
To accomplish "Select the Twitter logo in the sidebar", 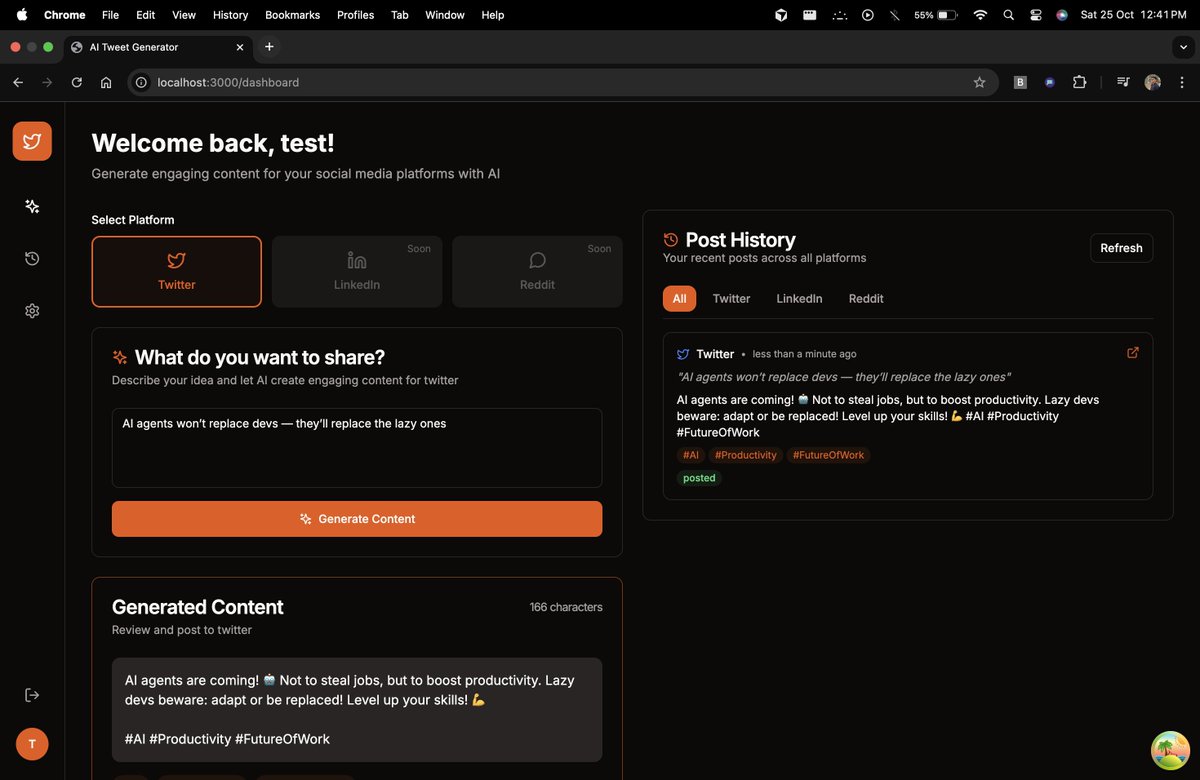I will [x=31, y=141].
